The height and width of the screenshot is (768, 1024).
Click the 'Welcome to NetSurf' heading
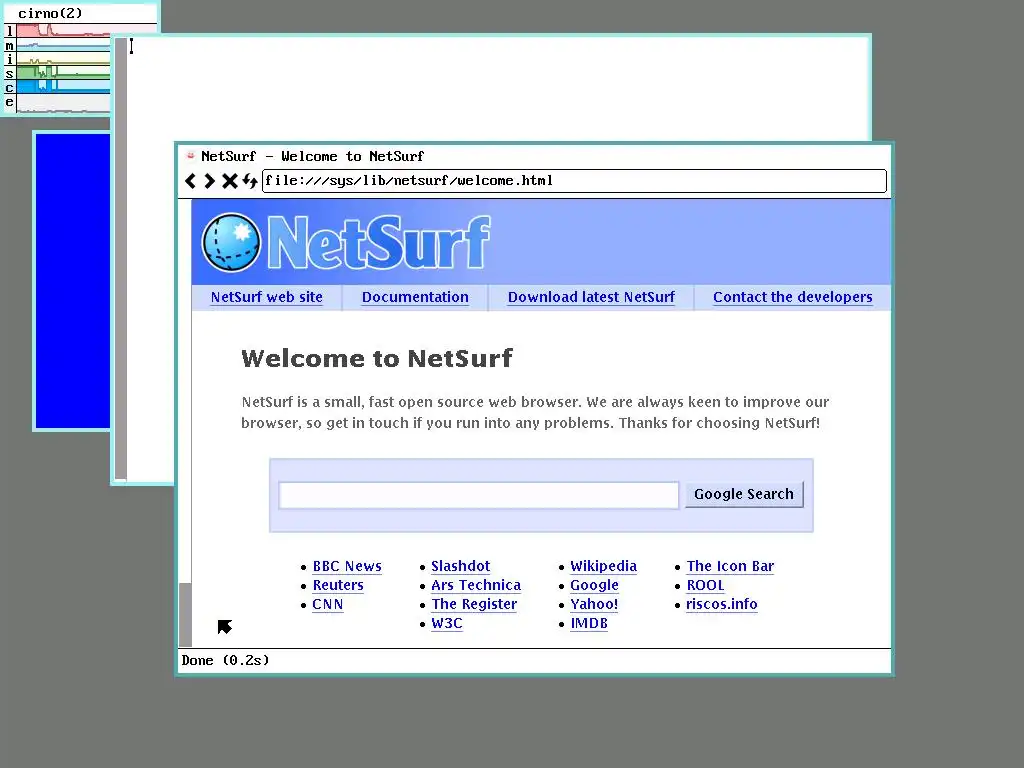click(377, 359)
